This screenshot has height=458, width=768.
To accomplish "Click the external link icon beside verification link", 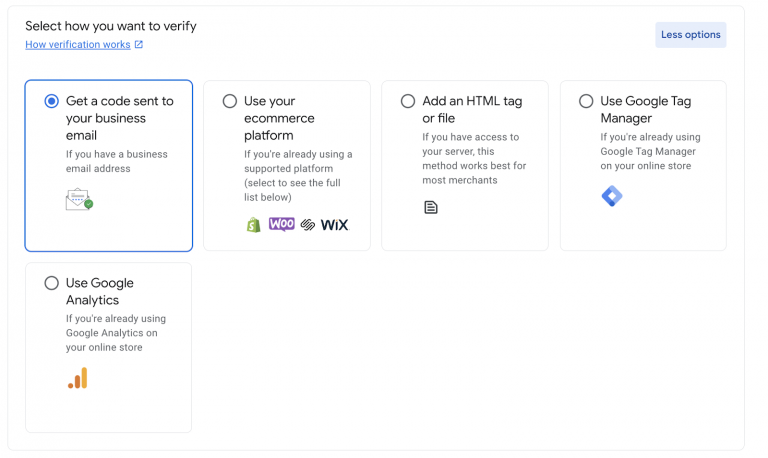I will click(x=139, y=45).
